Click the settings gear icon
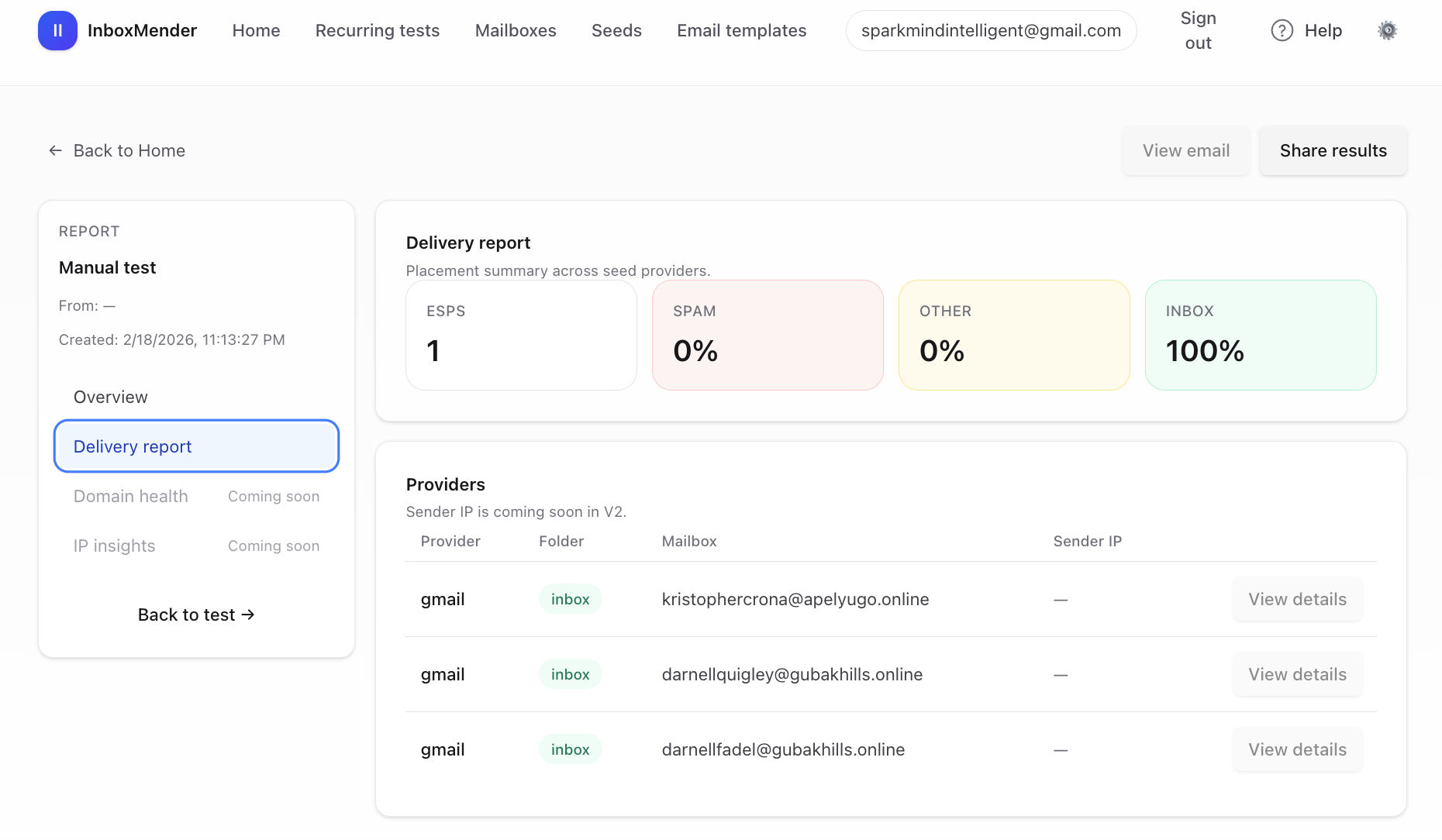1442x840 pixels. click(1387, 30)
